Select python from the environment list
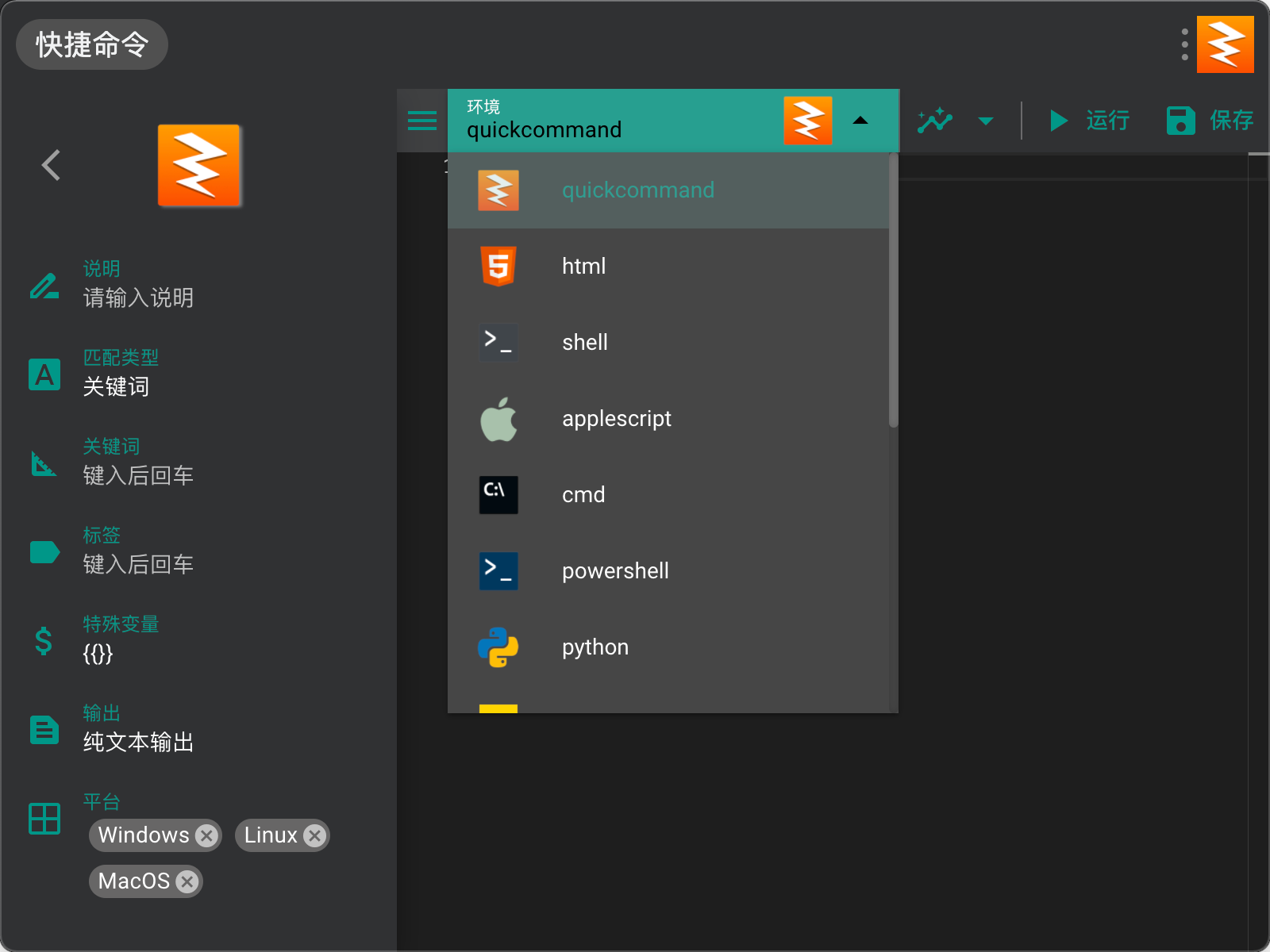 click(668, 647)
